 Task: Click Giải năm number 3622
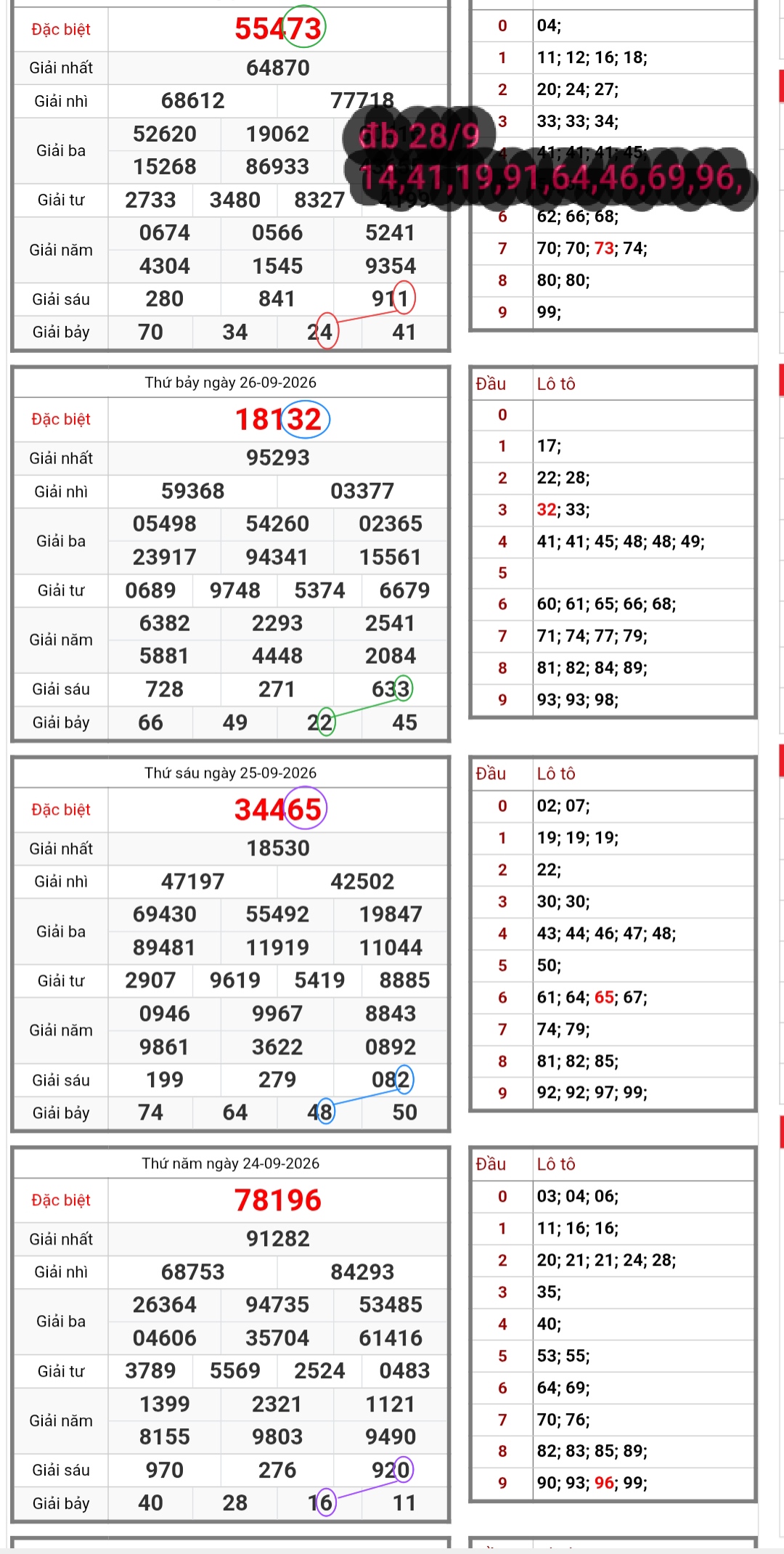coord(277,1047)
